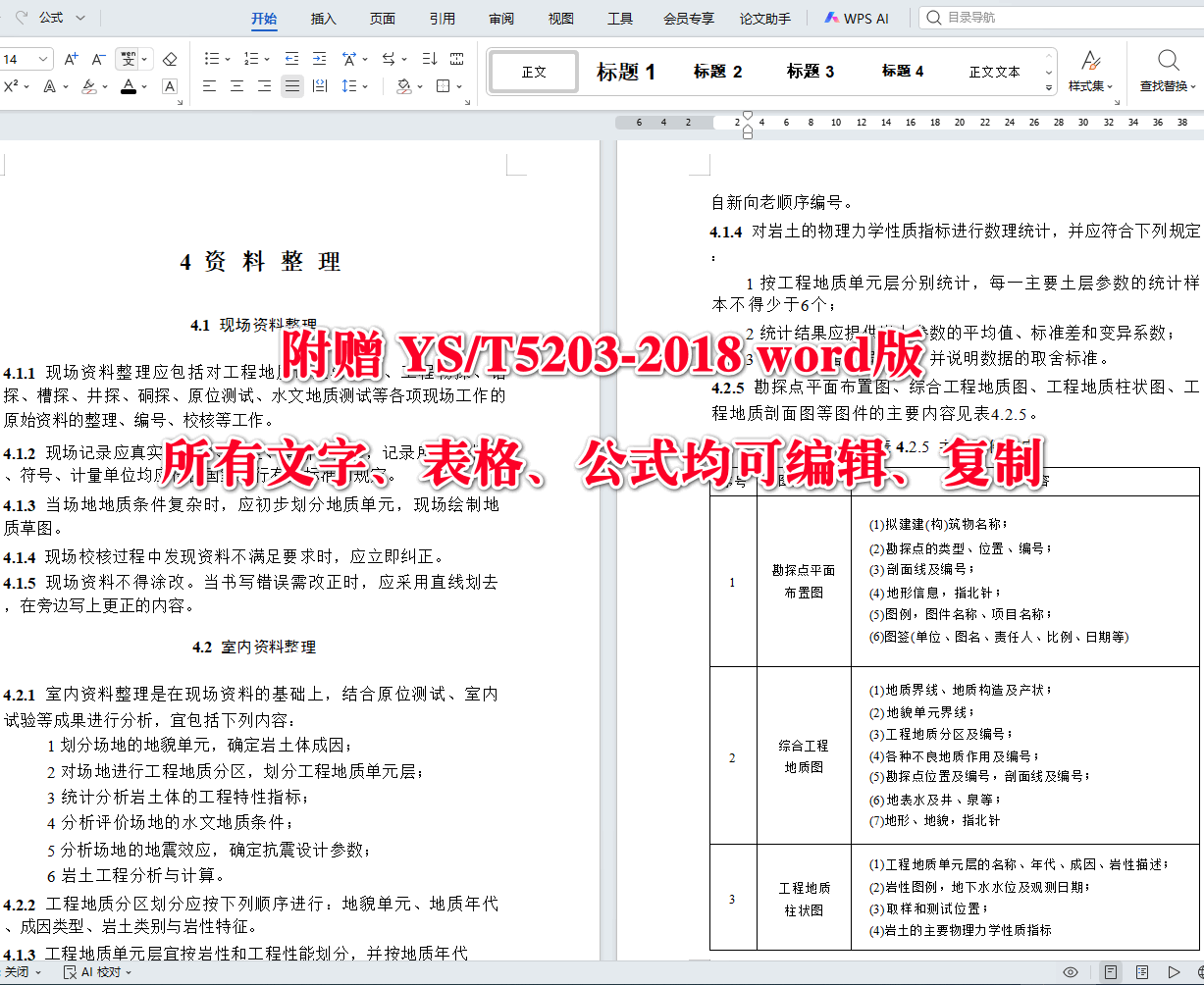Switch to outline view in status bar
Image resolution: width=1204 pixels, height=985 pixels.
pyautogui.click(x=1142, y=972)
